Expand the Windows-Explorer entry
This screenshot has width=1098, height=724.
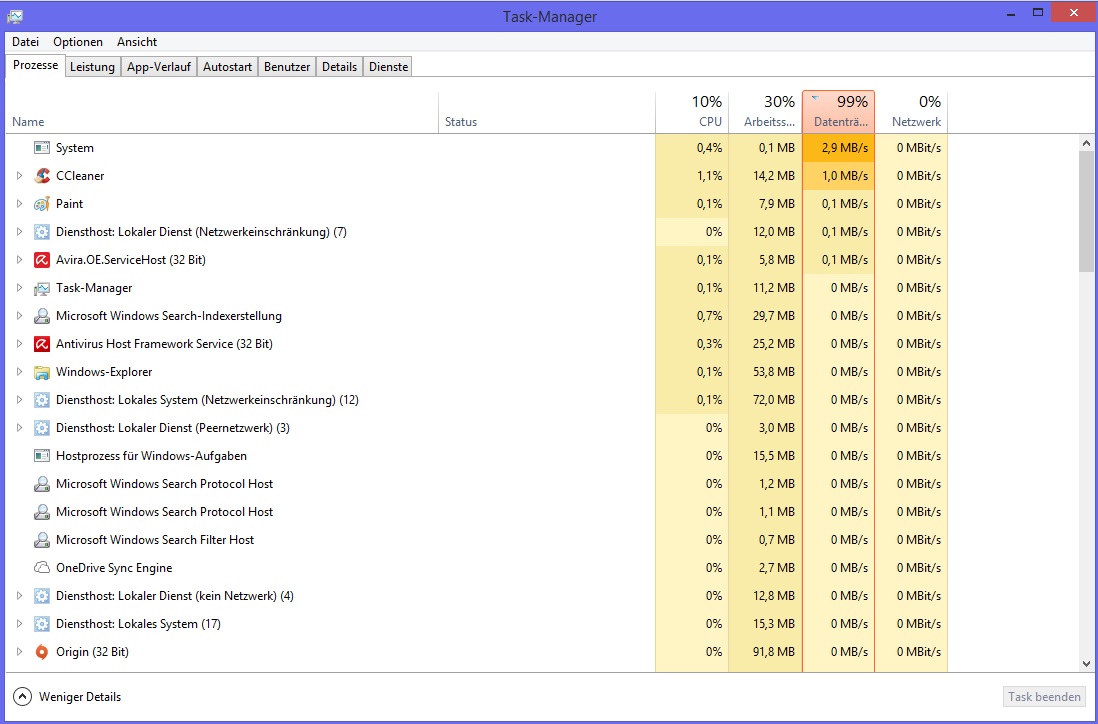20,372
